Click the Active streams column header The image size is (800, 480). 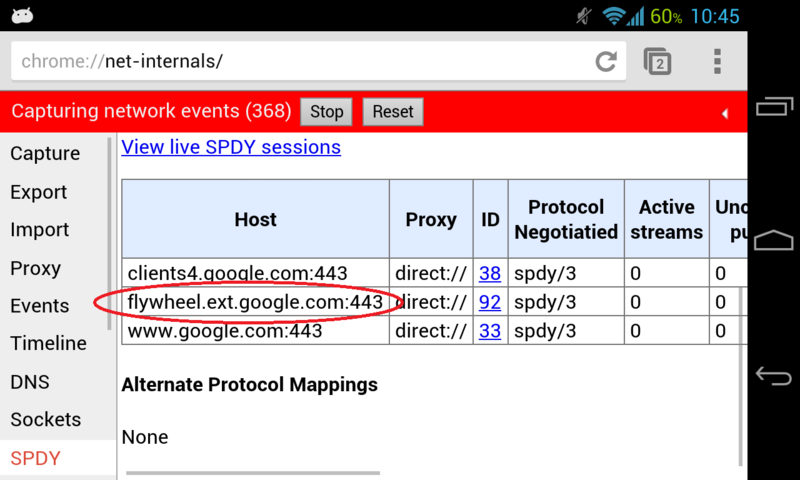pos(667,219)
